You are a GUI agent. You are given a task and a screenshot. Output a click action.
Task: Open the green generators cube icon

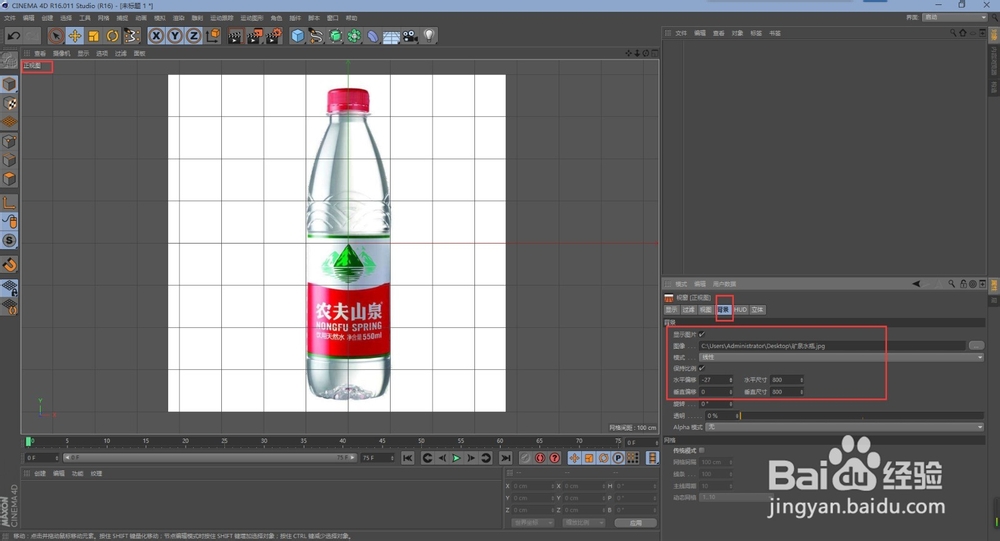(x=335, y=36)
